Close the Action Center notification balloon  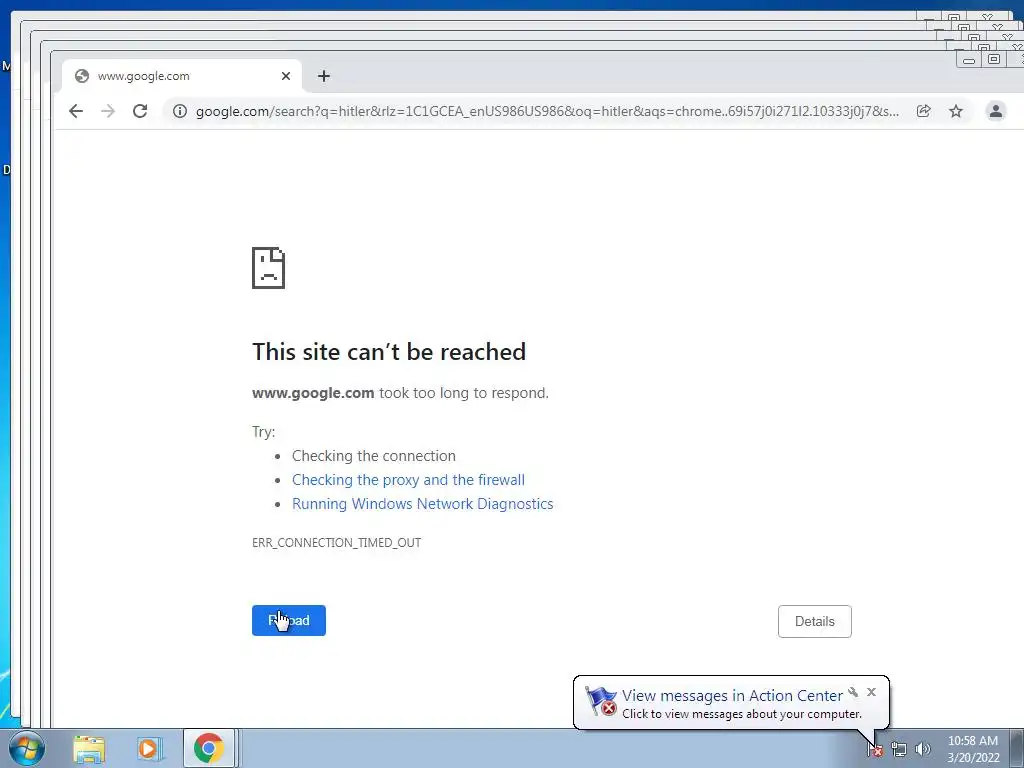pyautogui.click(x=871, y=692)
